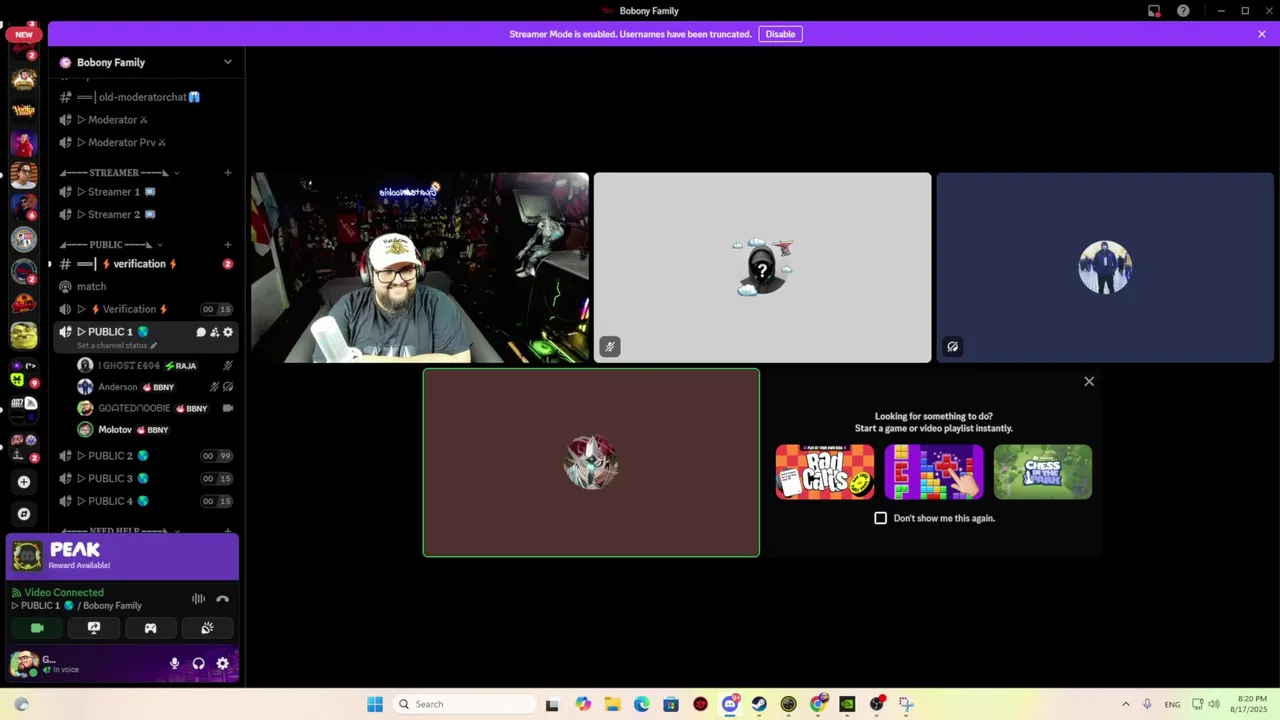Disconnect from voice with hang-up icon

(222, 599)
